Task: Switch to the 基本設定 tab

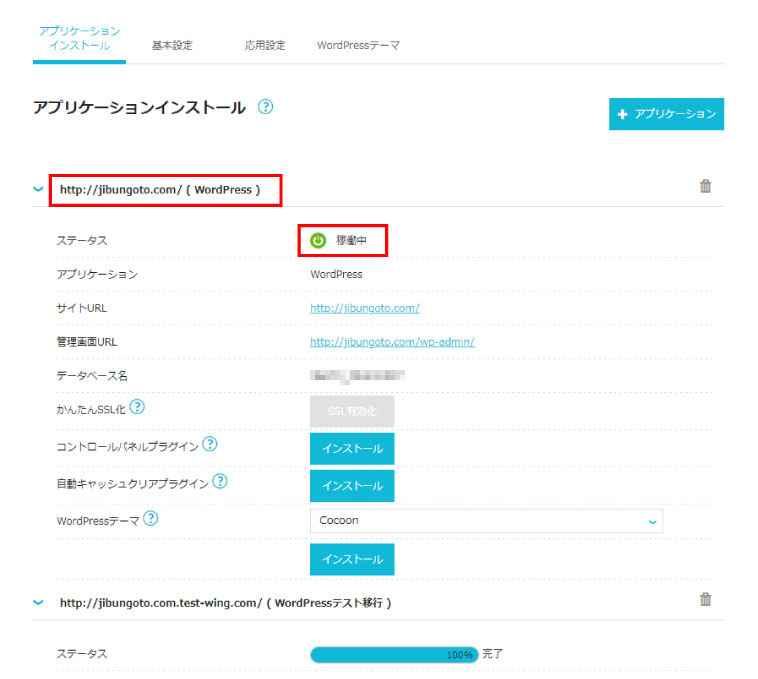Action: click(x=172, y=45)
